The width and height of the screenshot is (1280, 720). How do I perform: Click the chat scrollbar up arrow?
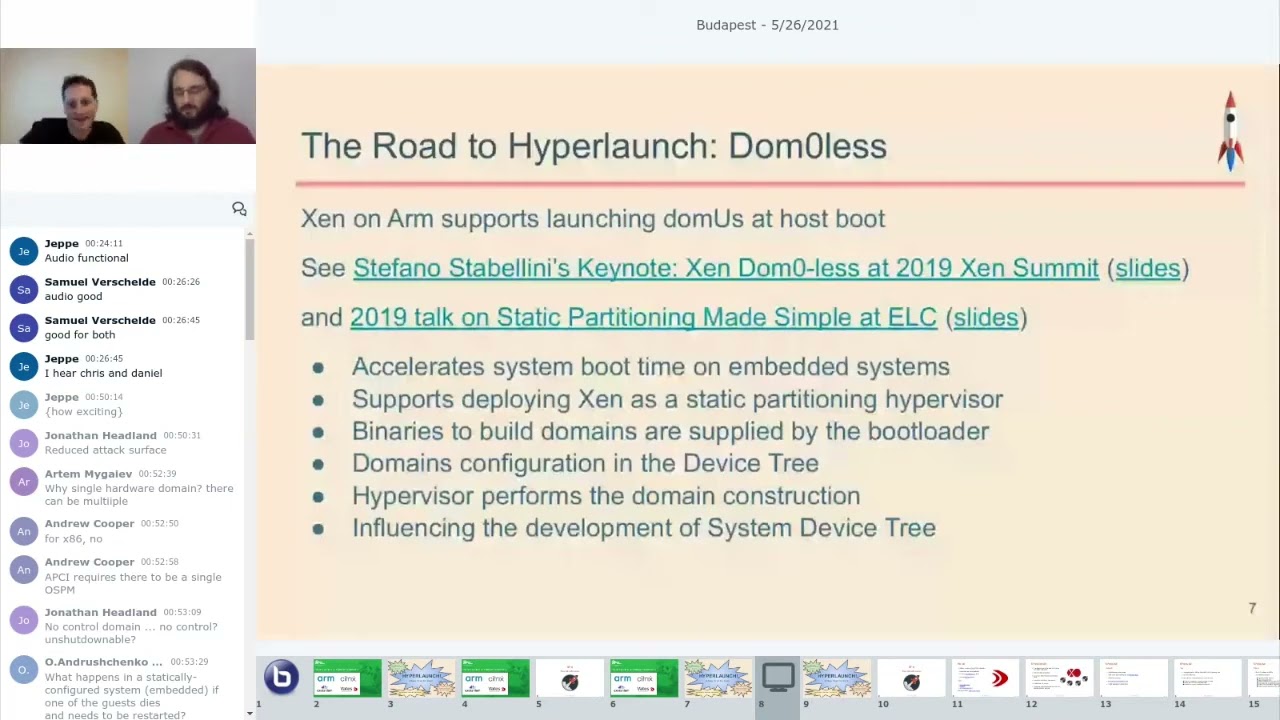(249, 233)
